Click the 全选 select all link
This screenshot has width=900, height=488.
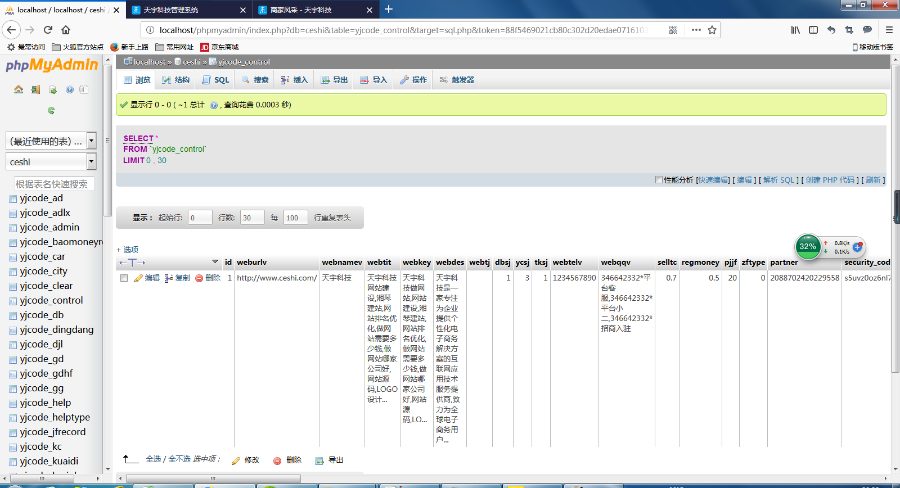[155, 460]
